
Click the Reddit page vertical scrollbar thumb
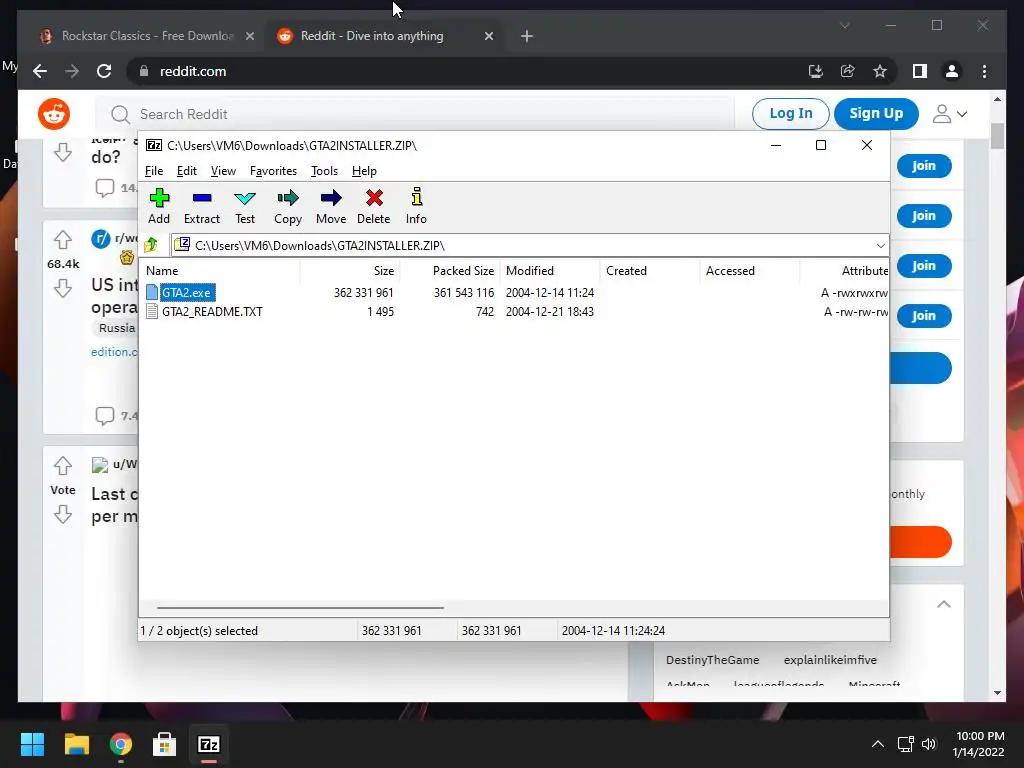click(x=997, y=136)
